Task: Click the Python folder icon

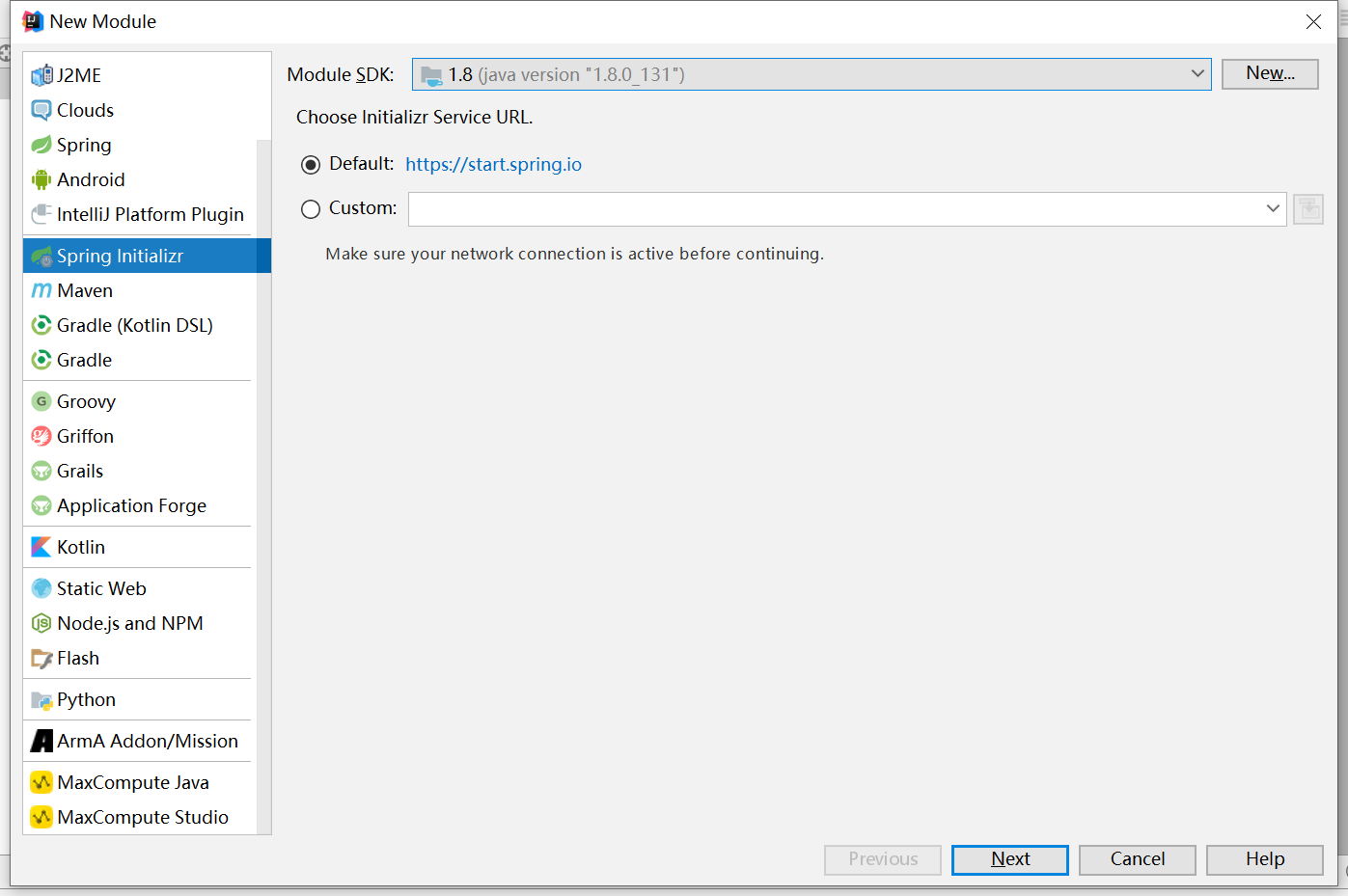Action: [x=41, y=700]
